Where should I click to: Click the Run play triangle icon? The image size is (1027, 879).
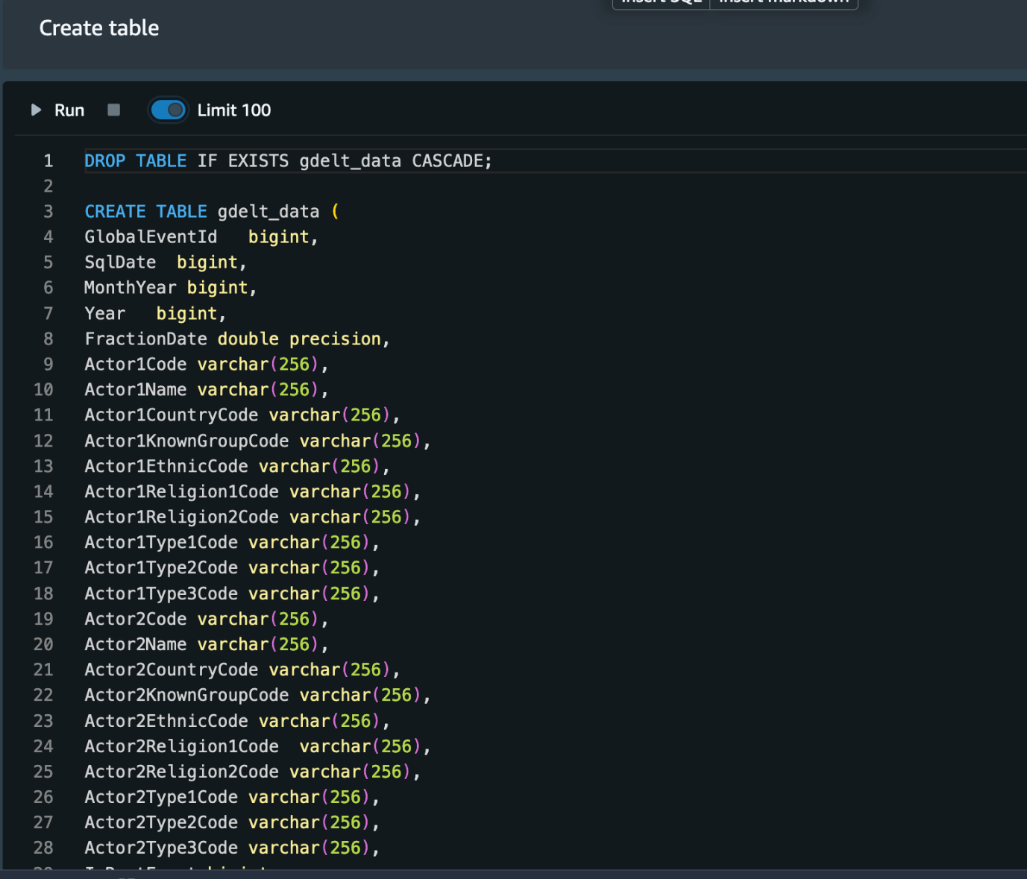point(36,110)
